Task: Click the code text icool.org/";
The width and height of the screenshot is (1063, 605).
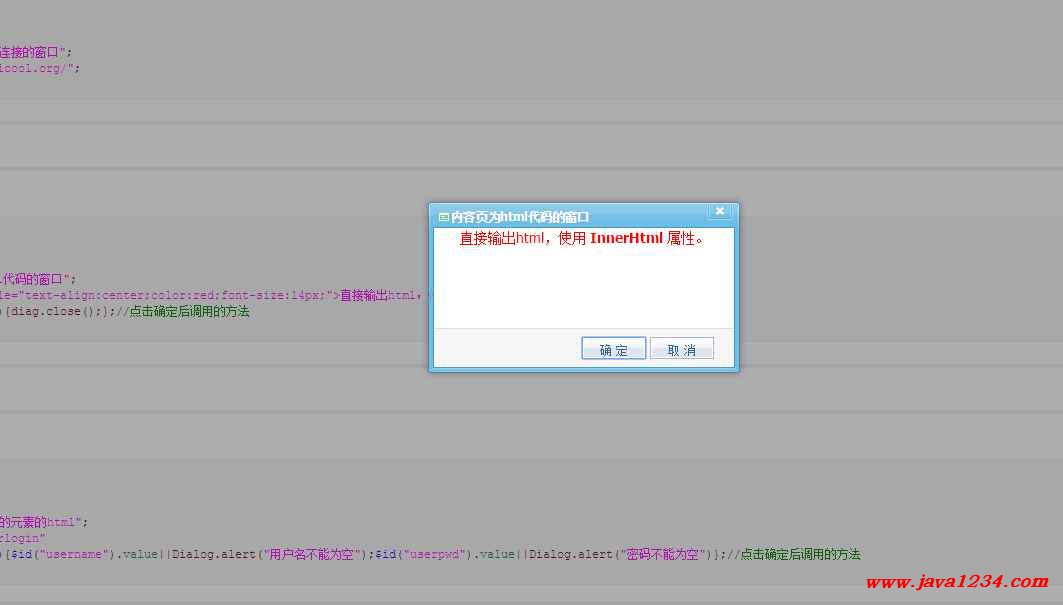Action: click(40, 68)
